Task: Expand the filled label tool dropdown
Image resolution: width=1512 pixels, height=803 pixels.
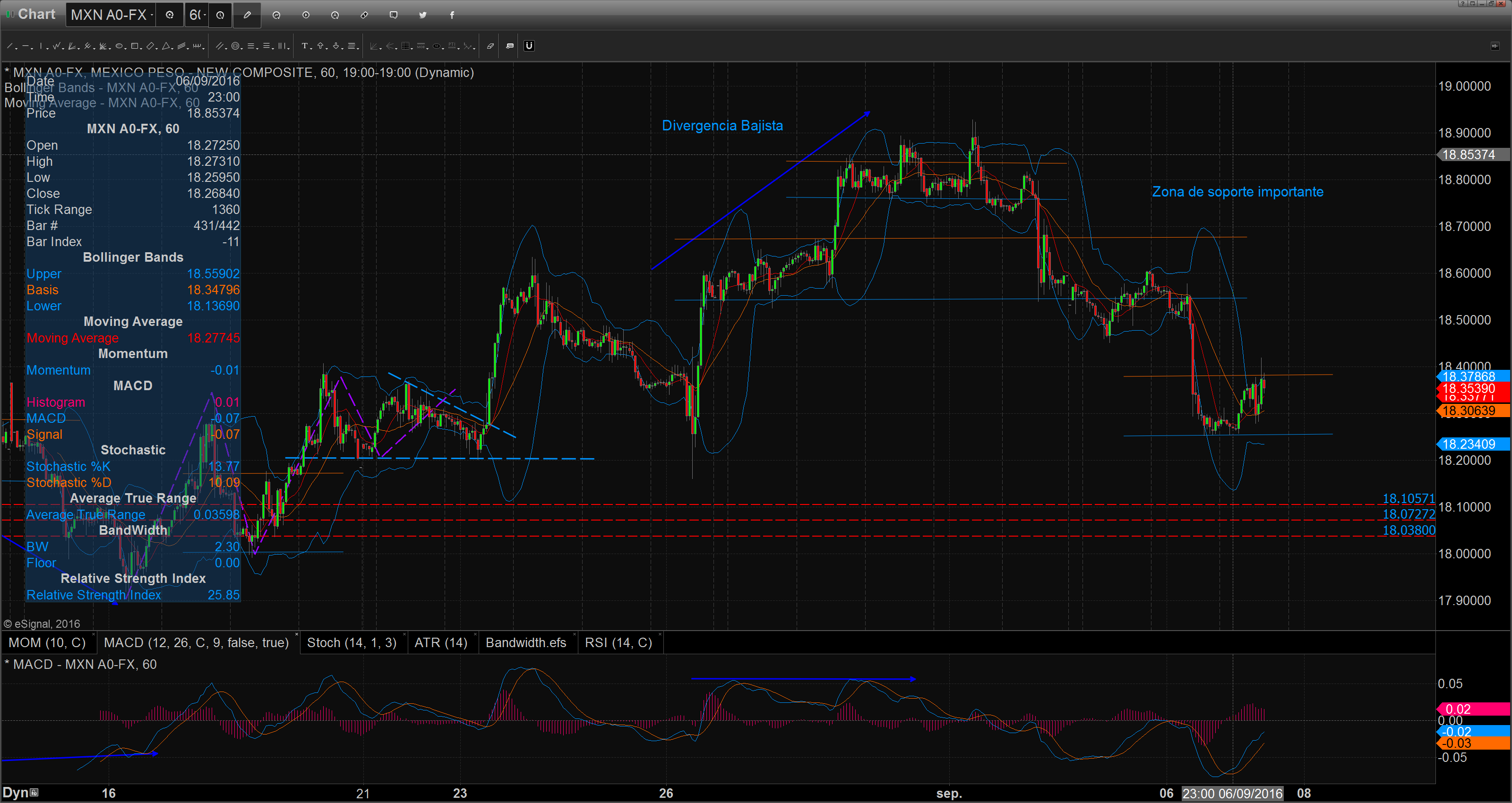Action: point(358,49)
